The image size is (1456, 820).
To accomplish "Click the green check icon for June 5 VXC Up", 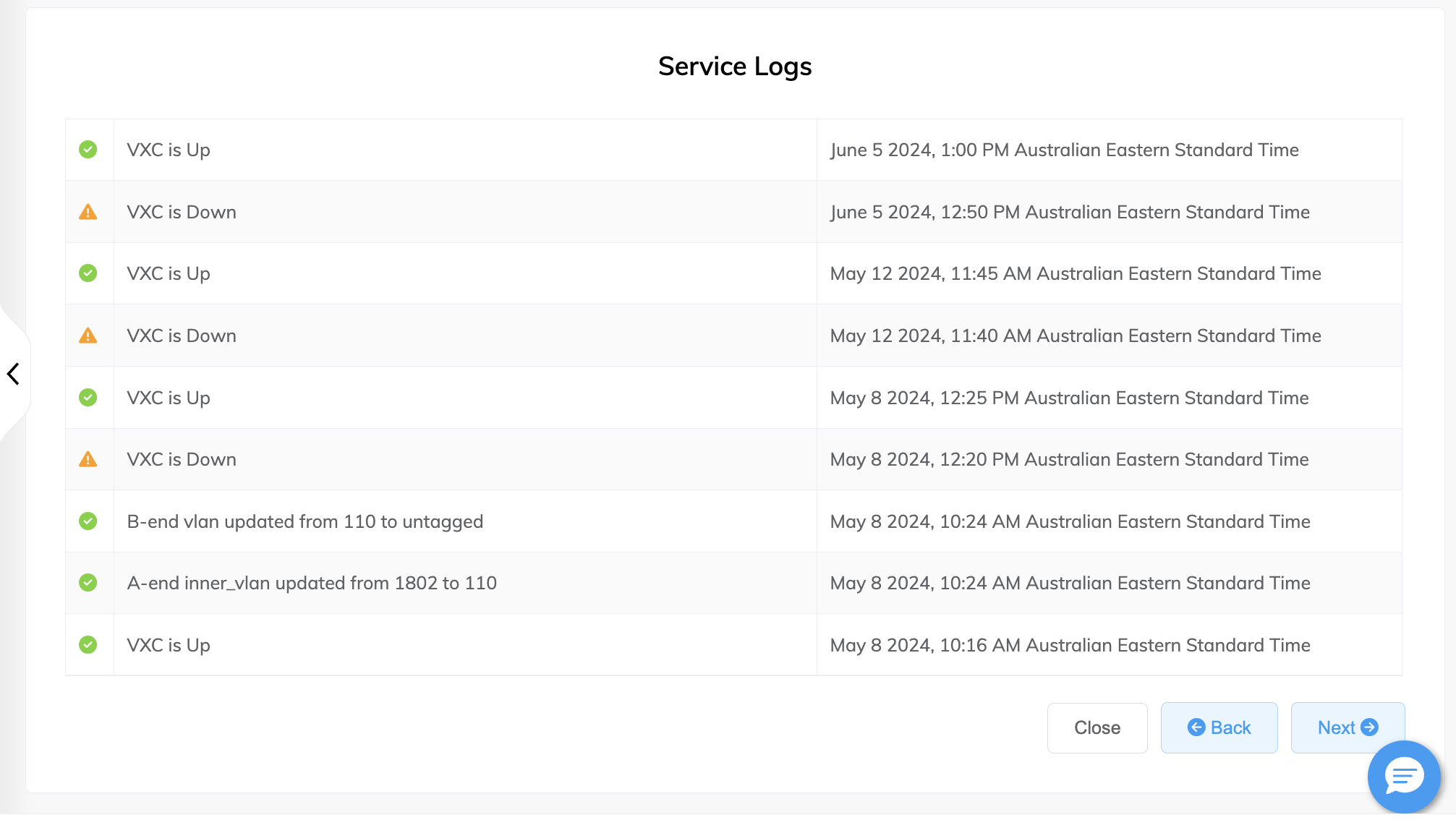I will coord(88,150).
